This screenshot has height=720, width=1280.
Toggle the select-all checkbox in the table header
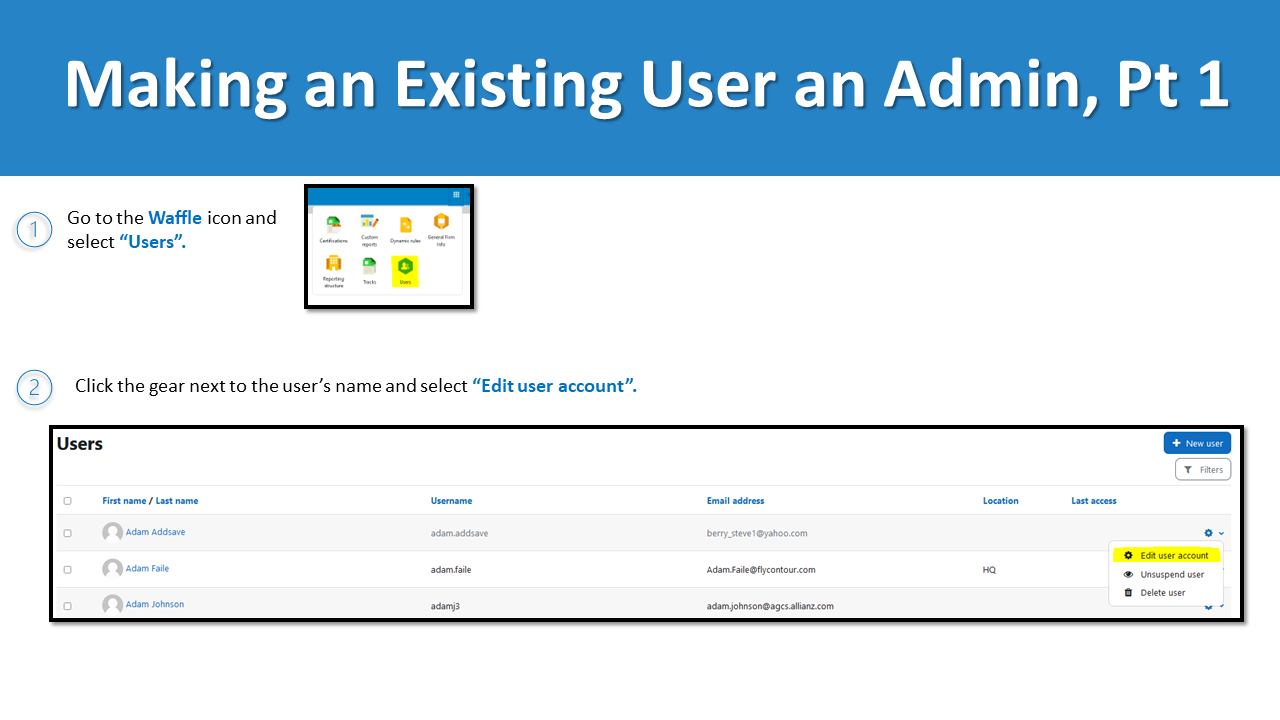coord(67,500)
